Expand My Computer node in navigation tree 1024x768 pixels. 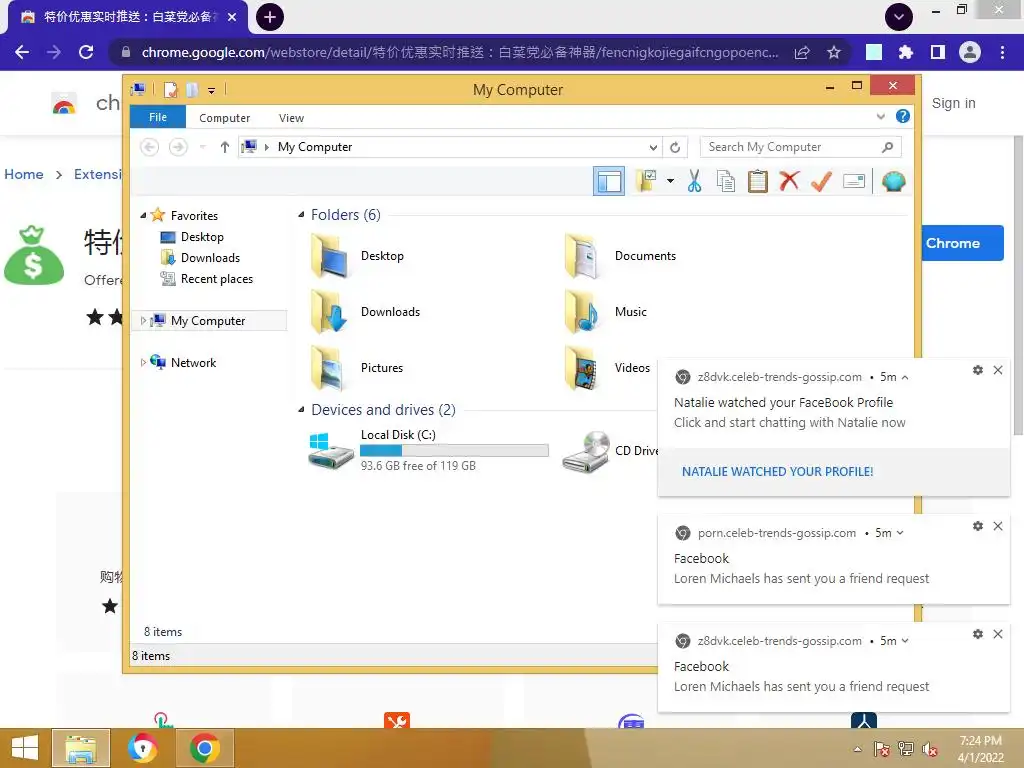coord(143,321)
